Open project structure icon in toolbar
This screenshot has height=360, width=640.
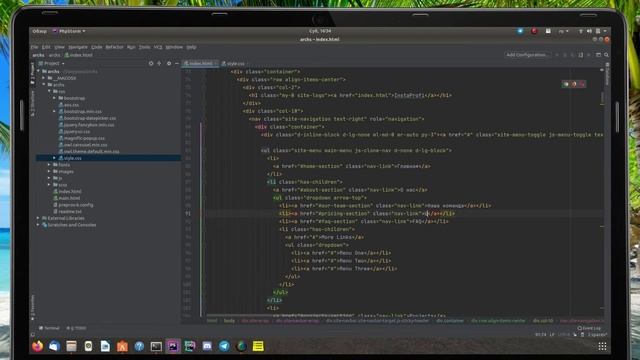[x=598, y=55]
